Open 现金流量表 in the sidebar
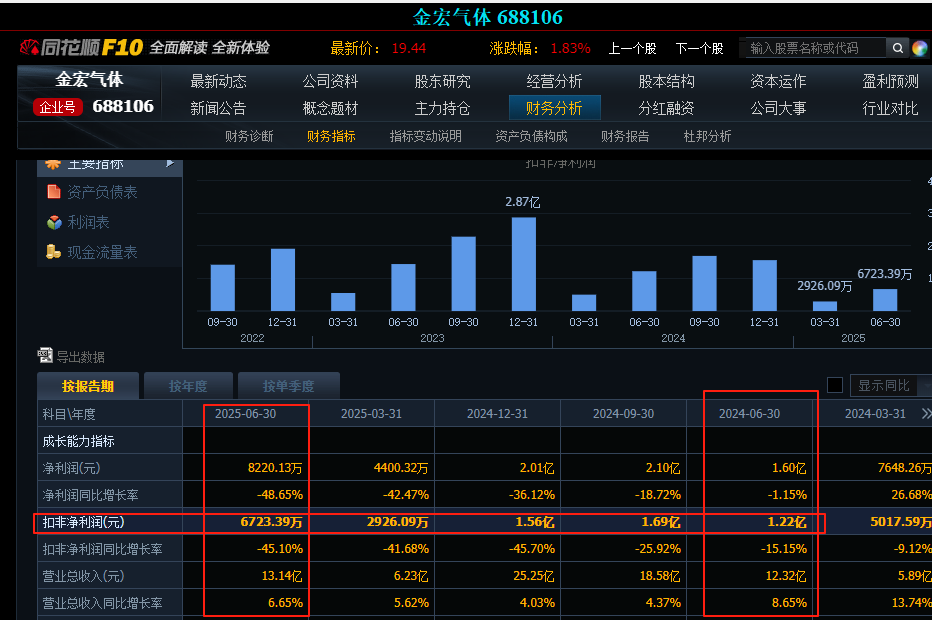 [102, 252]
